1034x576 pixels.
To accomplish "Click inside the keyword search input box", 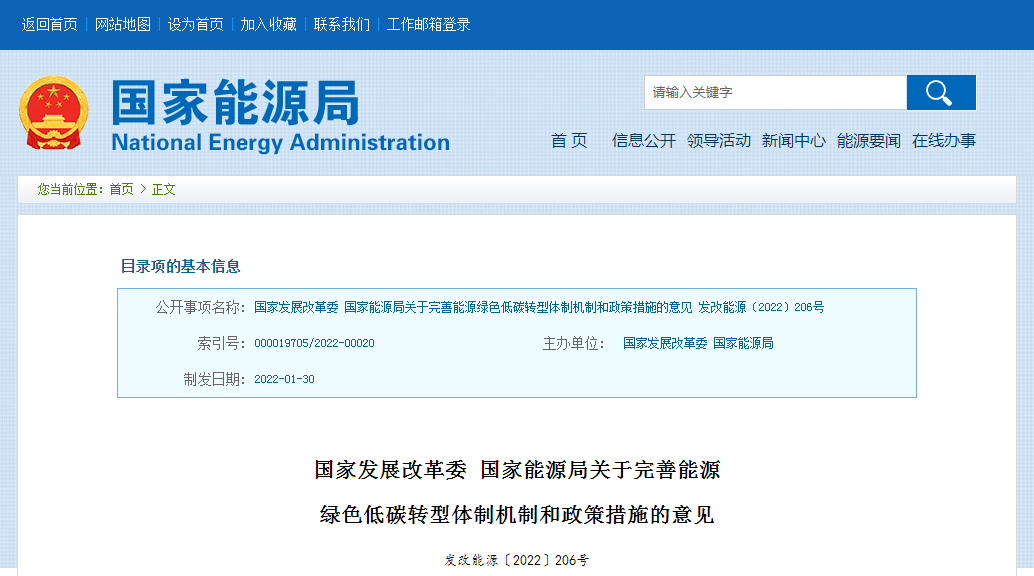I will click(x=775, y=92).
